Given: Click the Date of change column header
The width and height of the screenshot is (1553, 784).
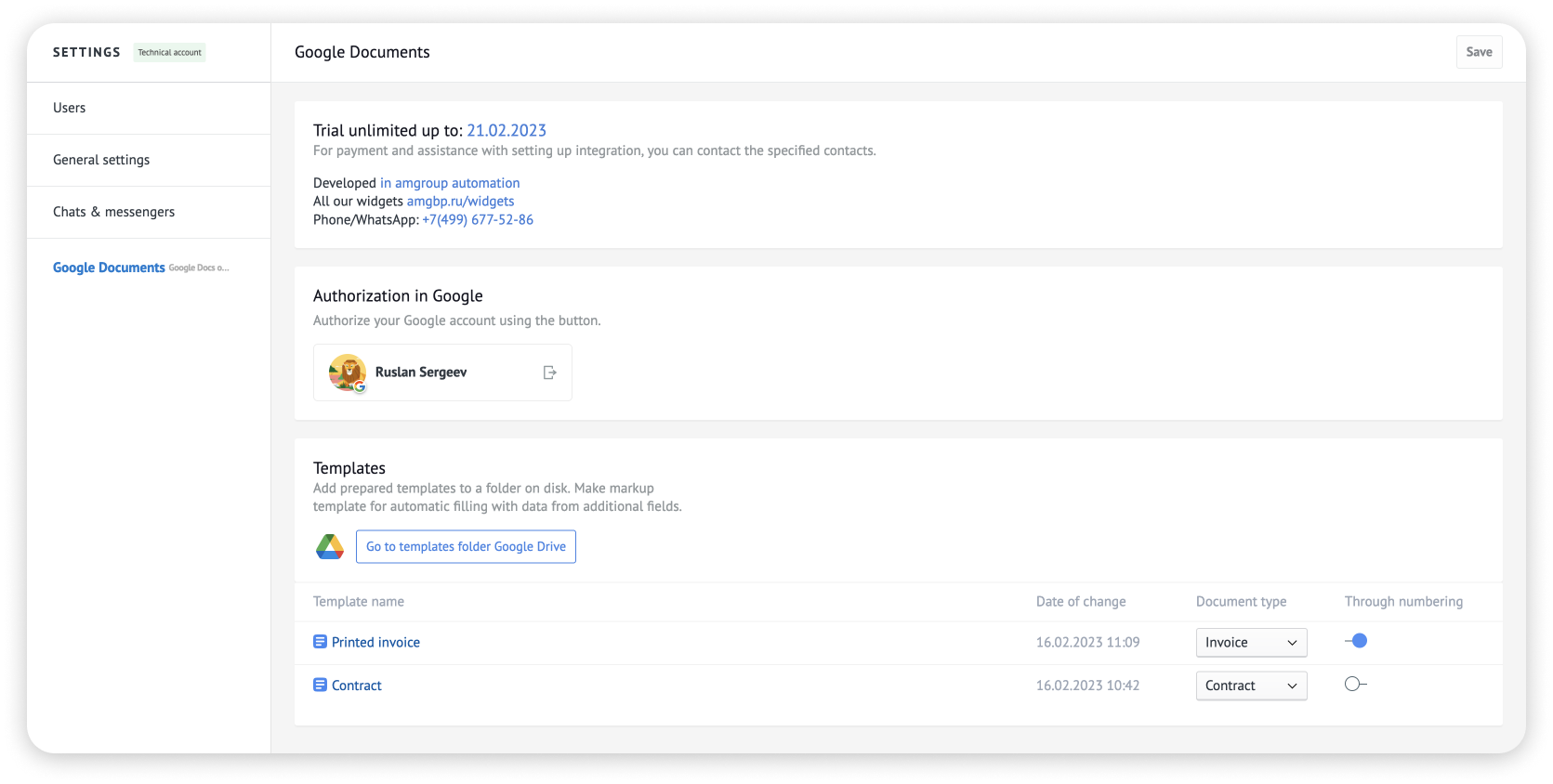Looking at the screenshot, I should [1081, 602].
